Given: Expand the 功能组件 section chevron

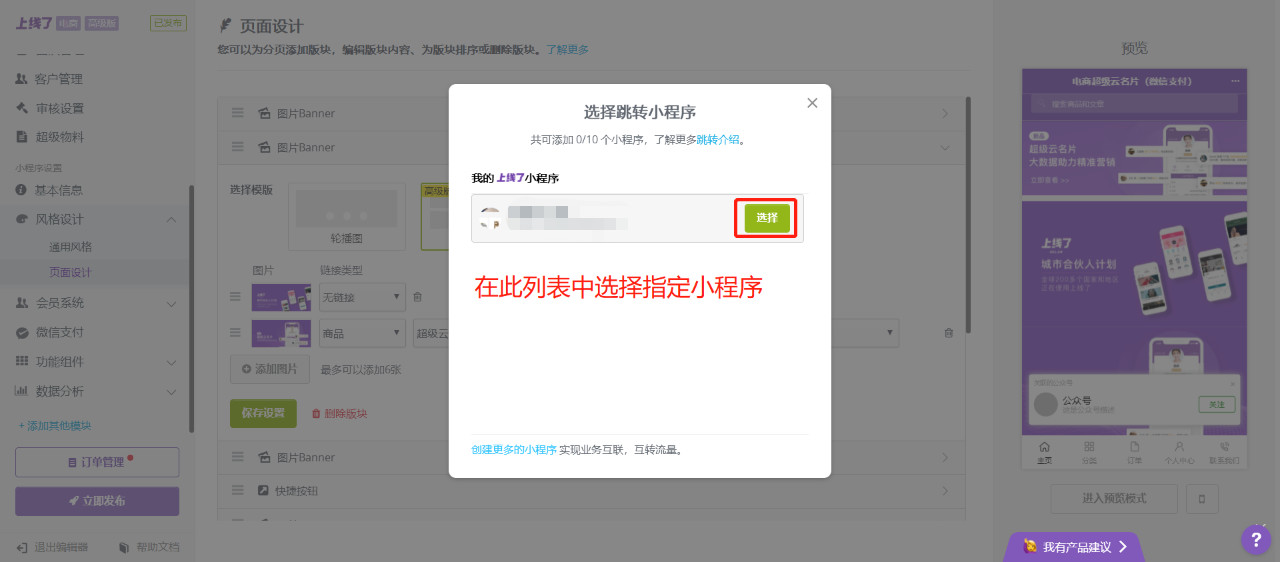Looking at the screenshot, I should (x=171, y=362).
